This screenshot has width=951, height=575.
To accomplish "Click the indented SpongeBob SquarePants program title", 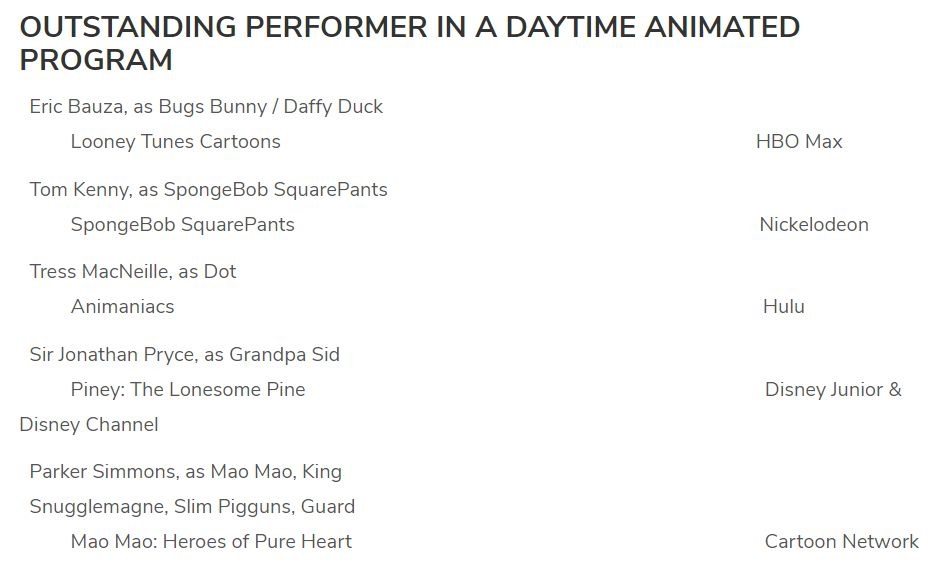I will tap(182, 225).
